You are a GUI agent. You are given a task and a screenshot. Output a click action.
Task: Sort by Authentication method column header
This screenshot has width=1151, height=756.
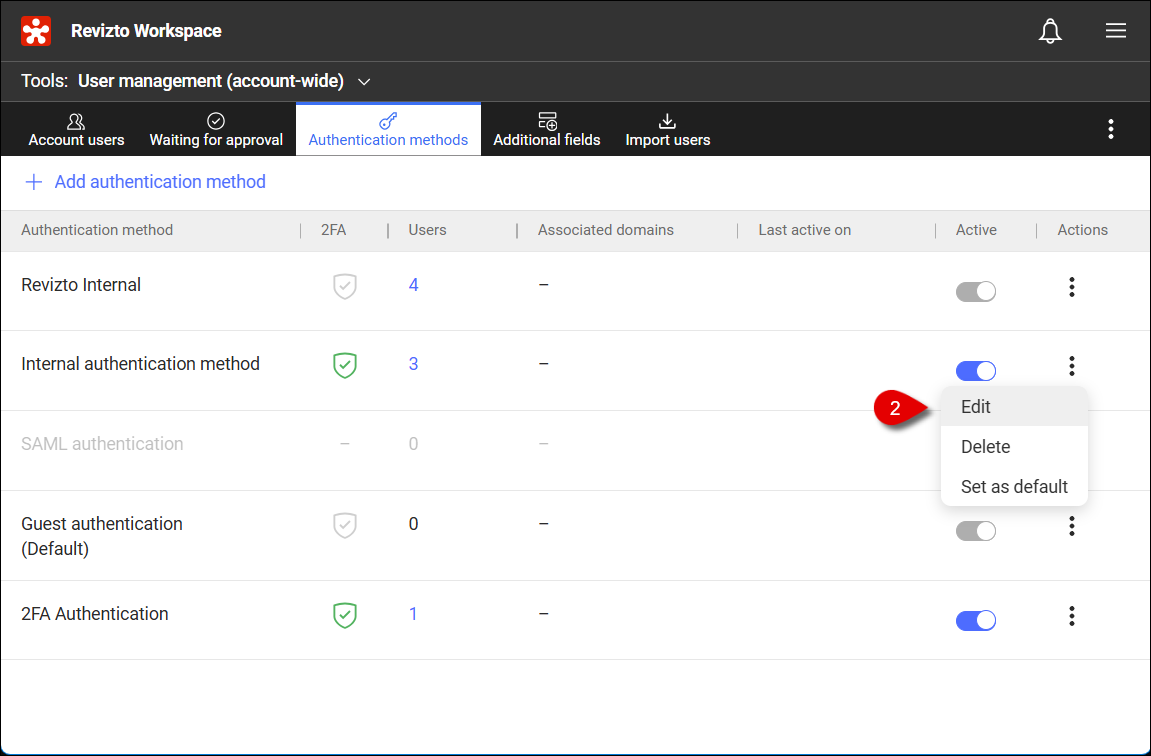[97, 230]
